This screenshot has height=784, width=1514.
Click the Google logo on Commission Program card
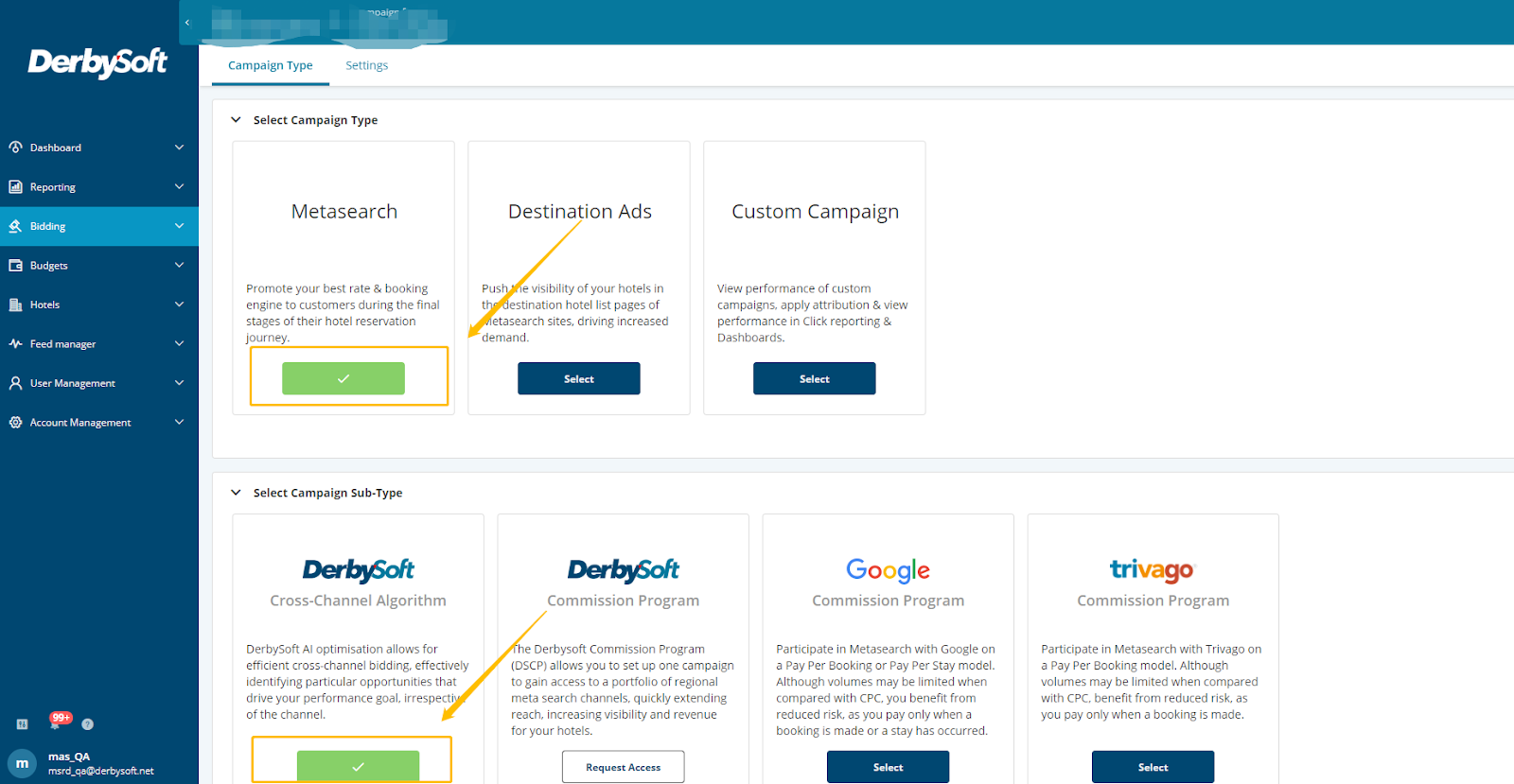point(888,570)
